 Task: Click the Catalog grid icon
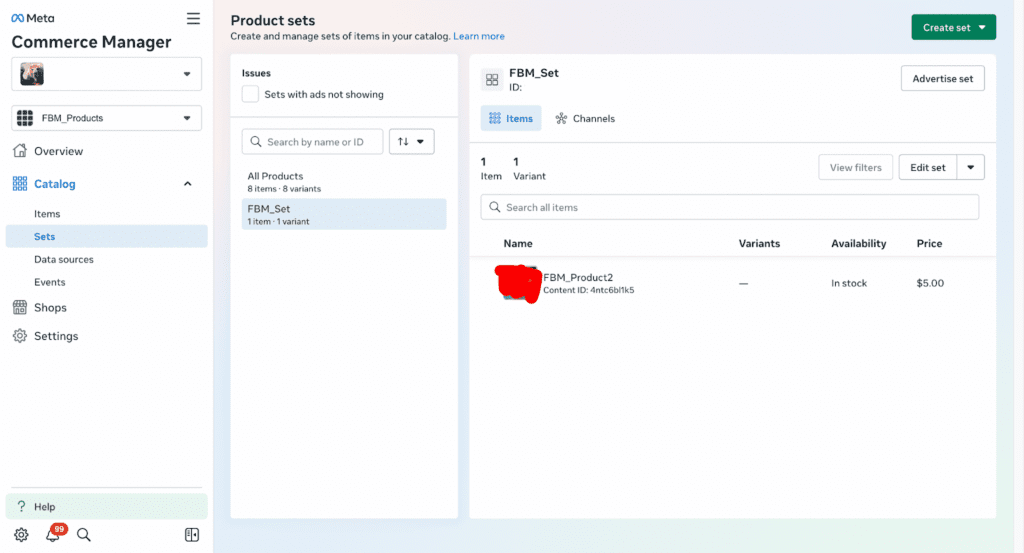20,183
